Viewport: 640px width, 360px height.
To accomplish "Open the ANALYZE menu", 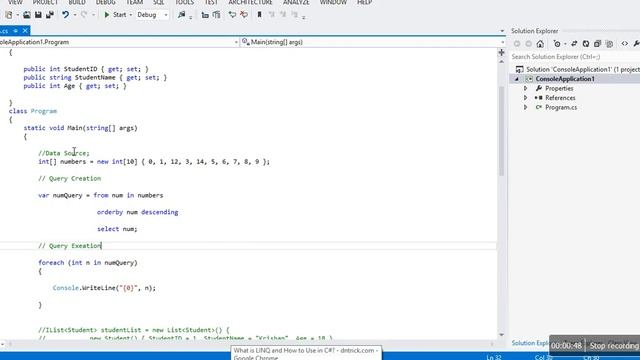I will click(296, 2).
